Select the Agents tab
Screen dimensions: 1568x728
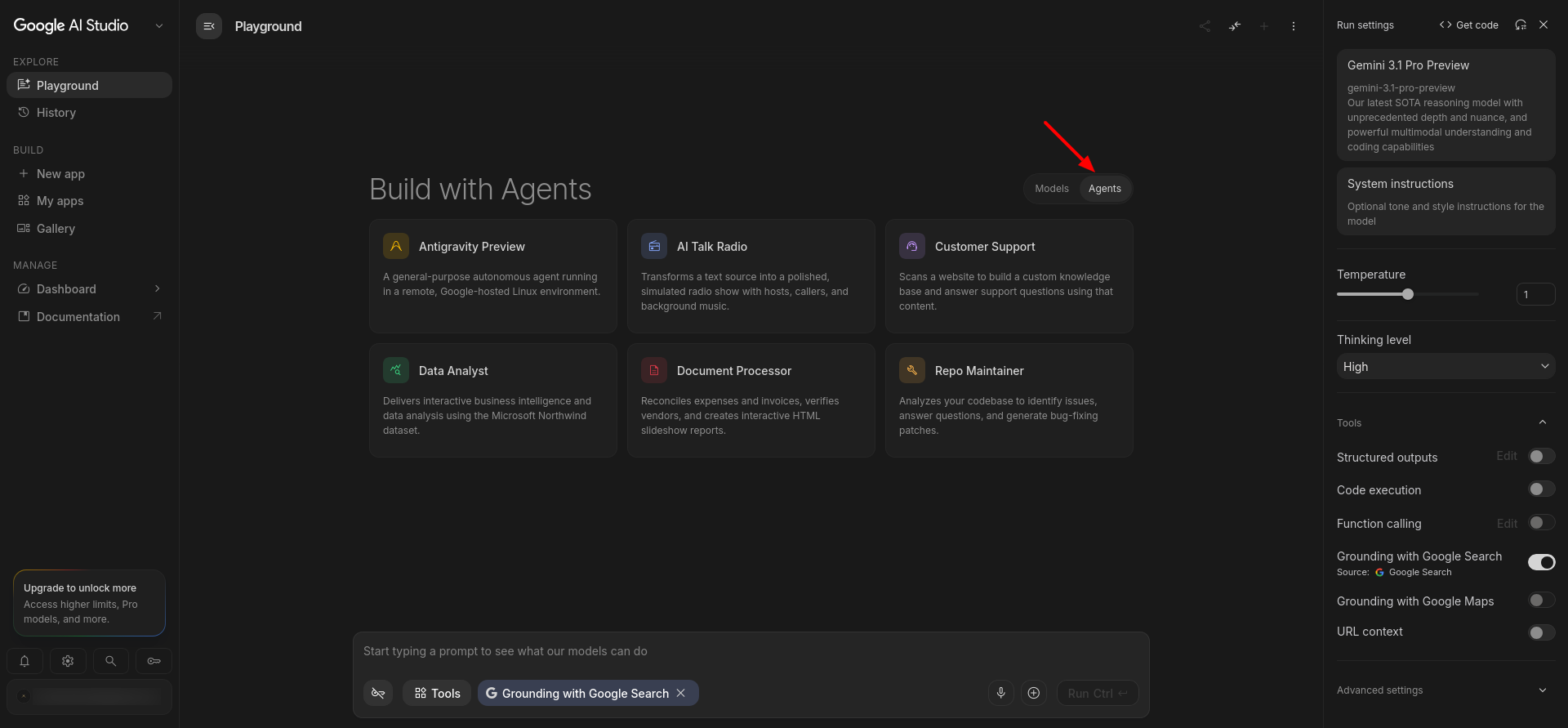[1105, 189]
